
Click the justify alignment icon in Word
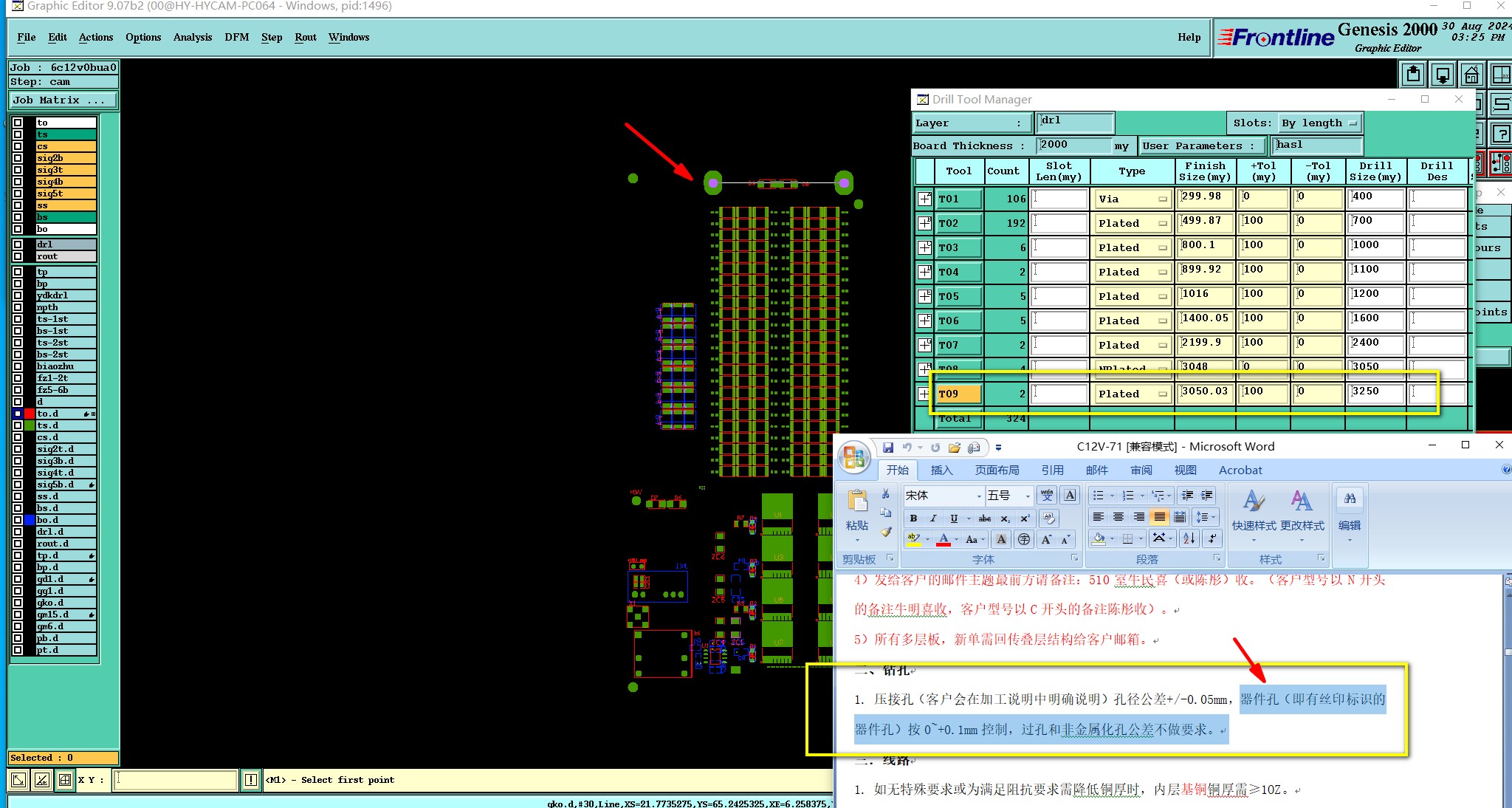coord(1159,517)
